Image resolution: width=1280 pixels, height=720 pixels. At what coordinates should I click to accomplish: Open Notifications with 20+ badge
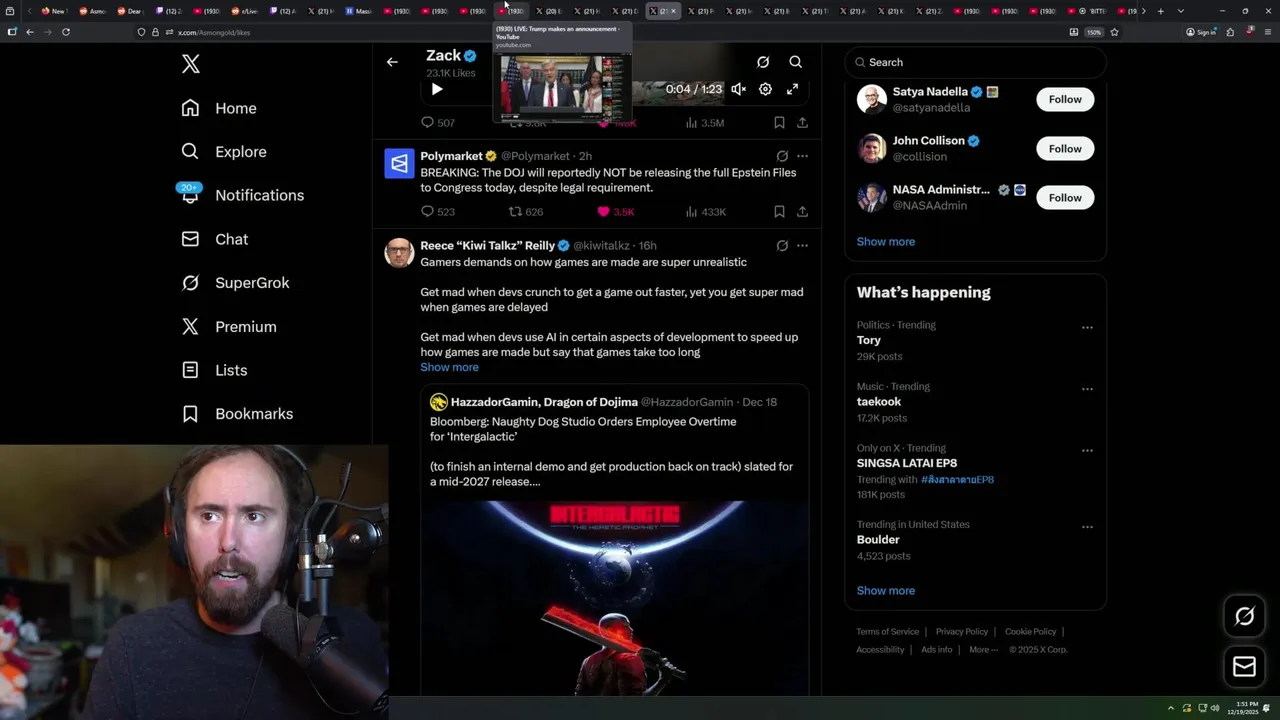coord(242,195)
